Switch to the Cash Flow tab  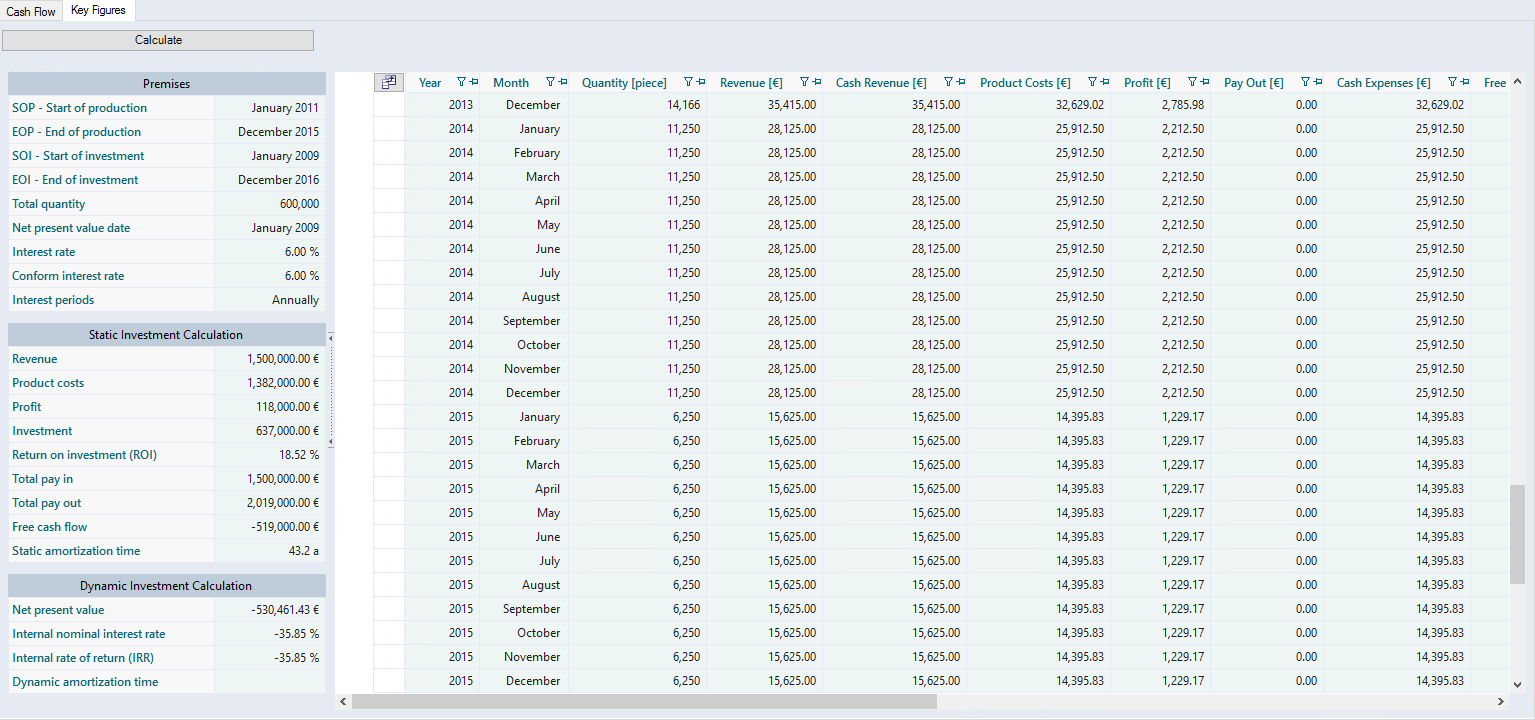(31, 11)
